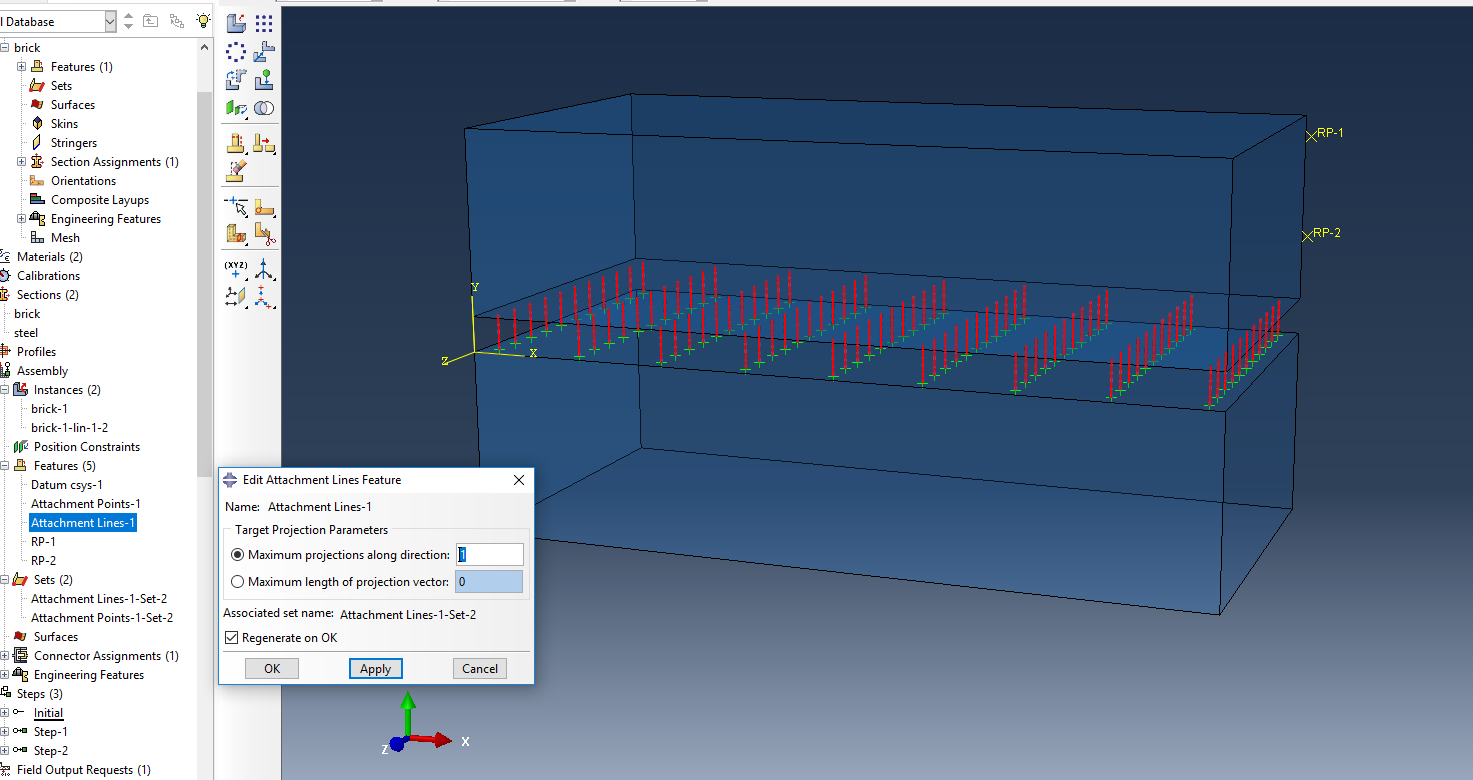Expand Features (1) under brick
This screenshot has height=780, width=1473.
tap(22, 67)
